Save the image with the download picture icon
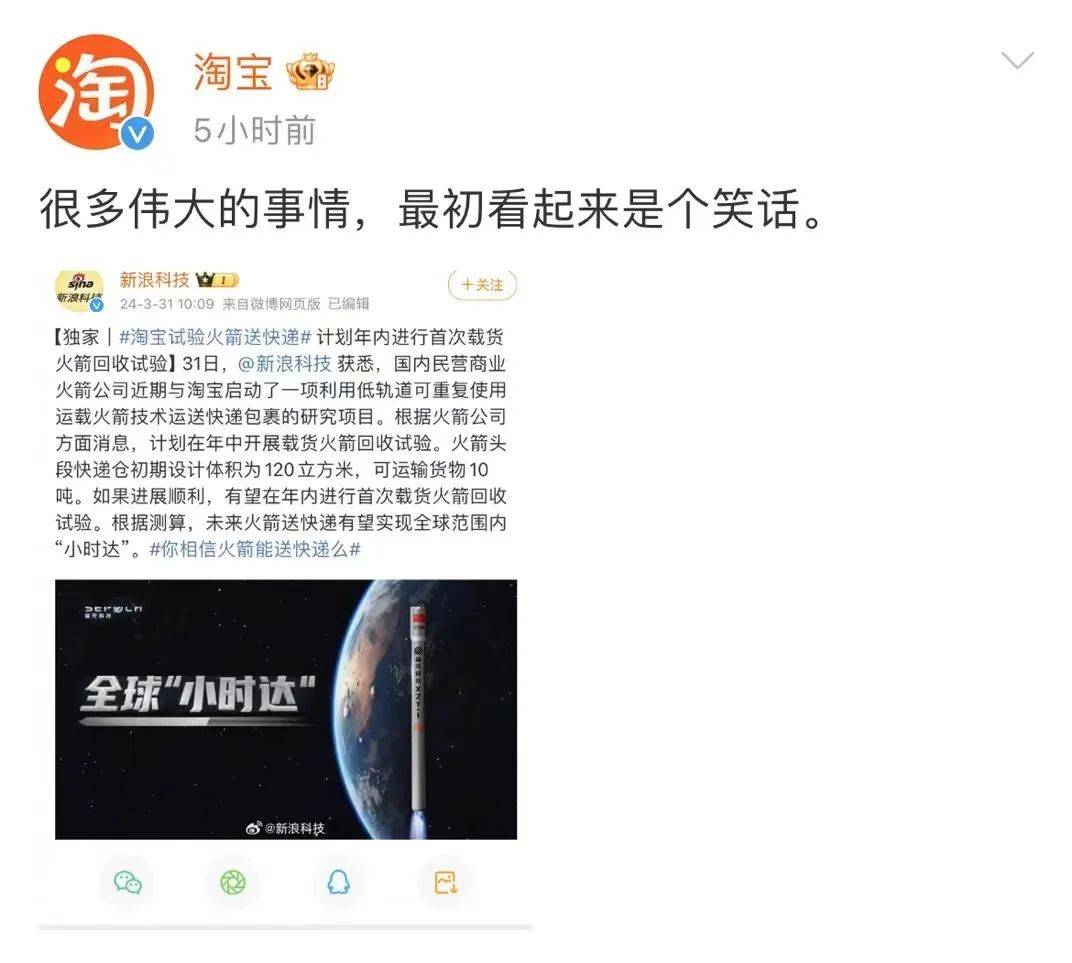The width and height of the screenshot is (1072, 963). pyautogui.click(x=445, y=882)
